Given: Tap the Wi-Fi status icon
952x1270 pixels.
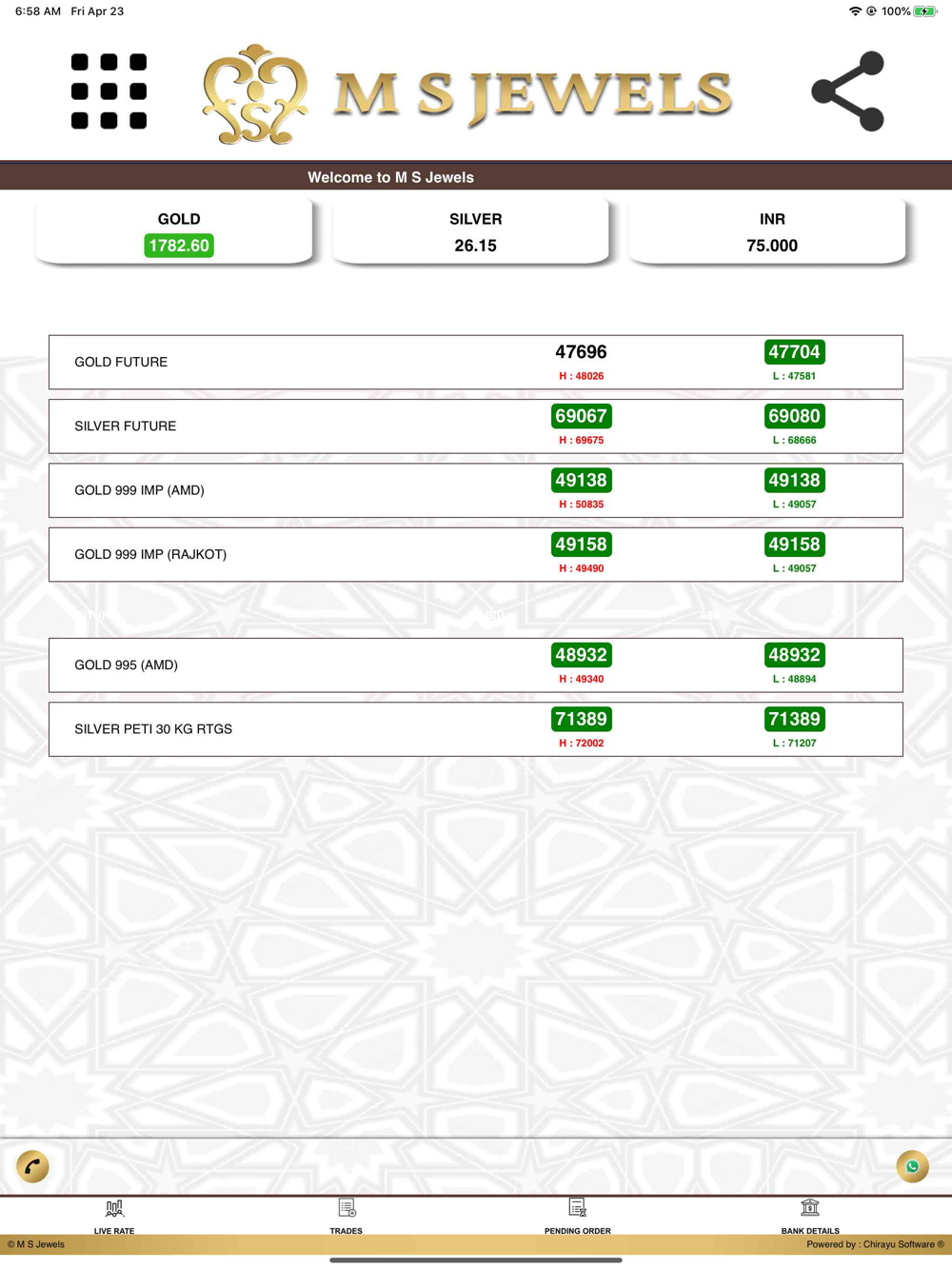Looking at the screenshot, I should pyautogui.click(x=855, y=11).
